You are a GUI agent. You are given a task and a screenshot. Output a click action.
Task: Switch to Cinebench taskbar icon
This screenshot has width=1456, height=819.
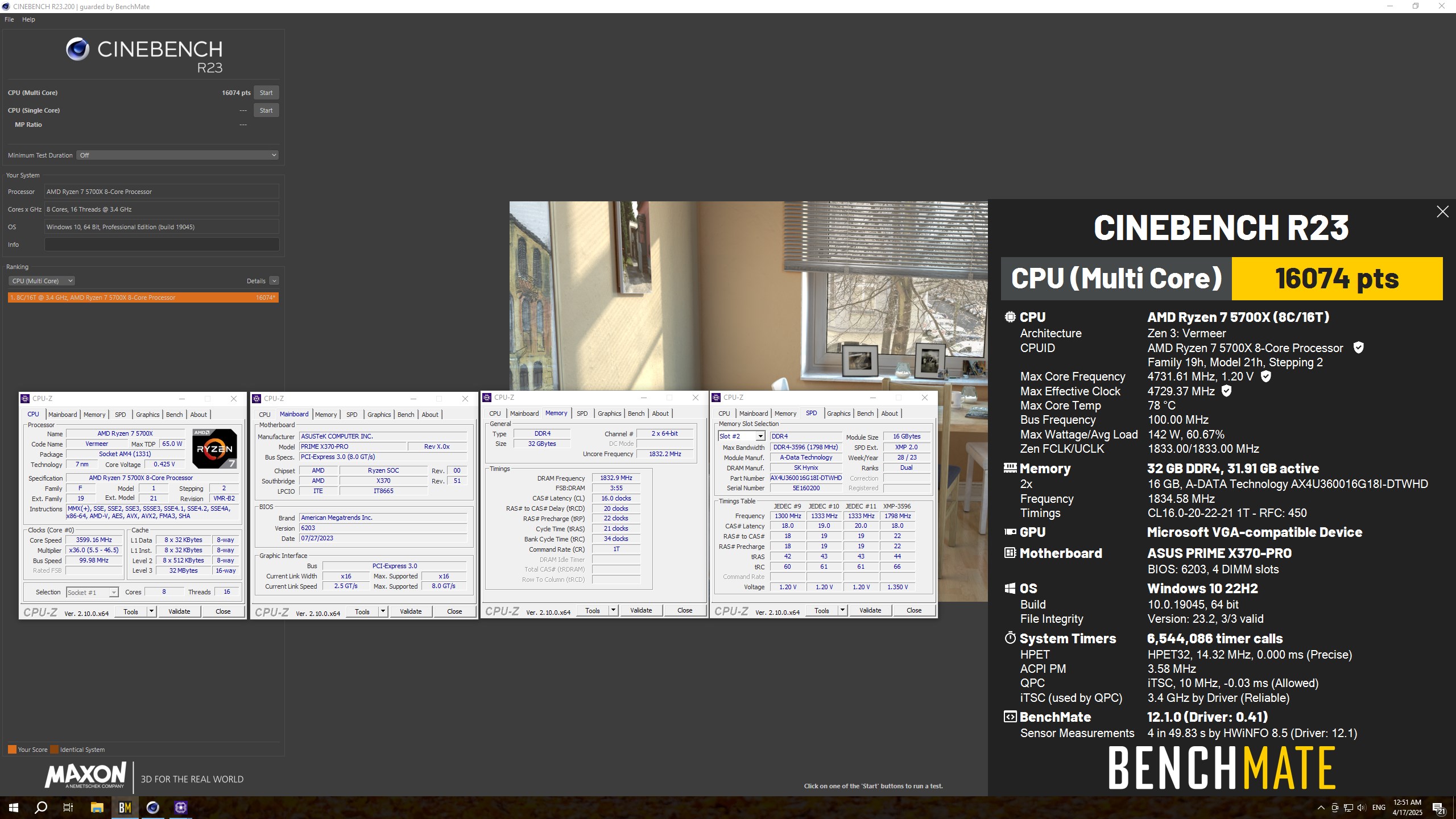(x=152, y=808)
